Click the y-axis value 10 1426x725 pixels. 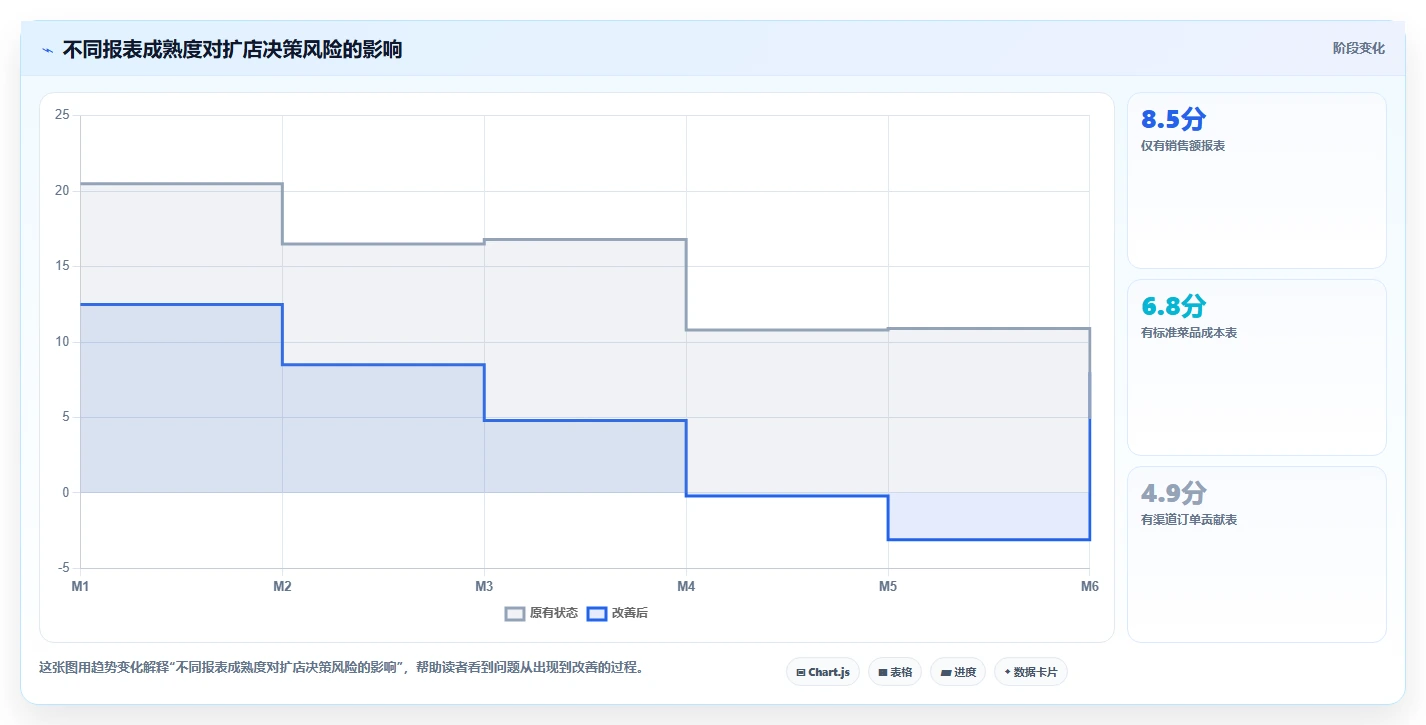coord(62,342)
